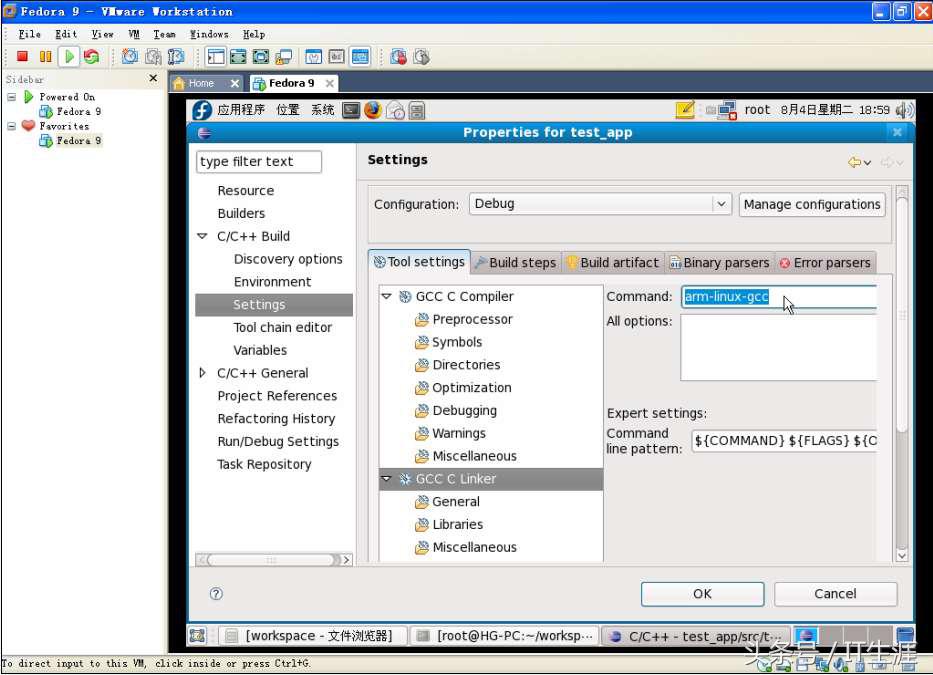Expand the C/C++ General tree item
The width and height of the screenshot is (933, 675).
click(200, 372)
